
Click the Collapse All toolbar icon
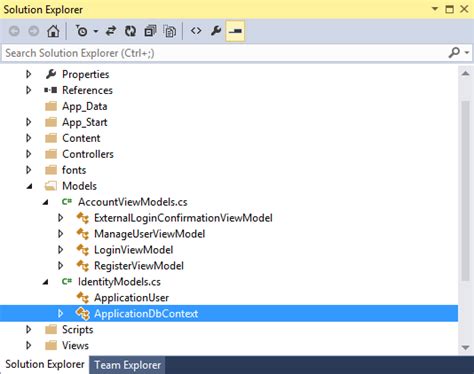(x=150, y=31)
